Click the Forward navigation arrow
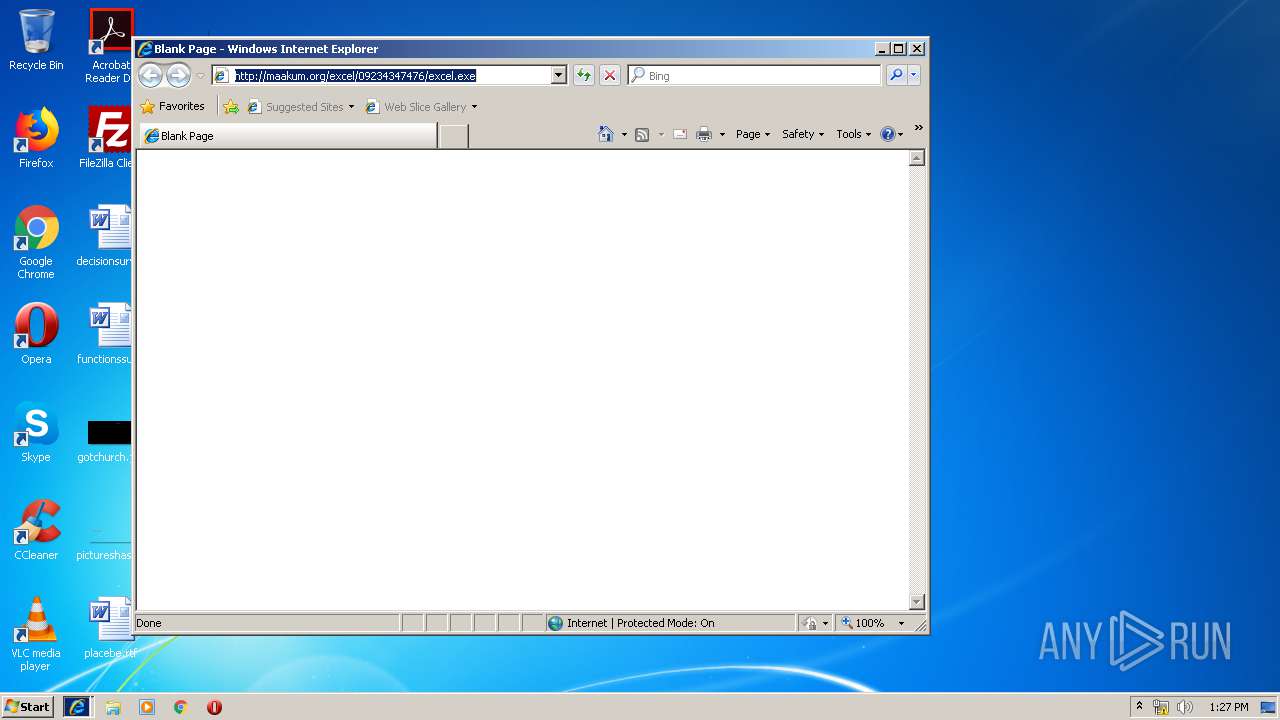This screenshot has height=720, width=1280. (178, 75)
